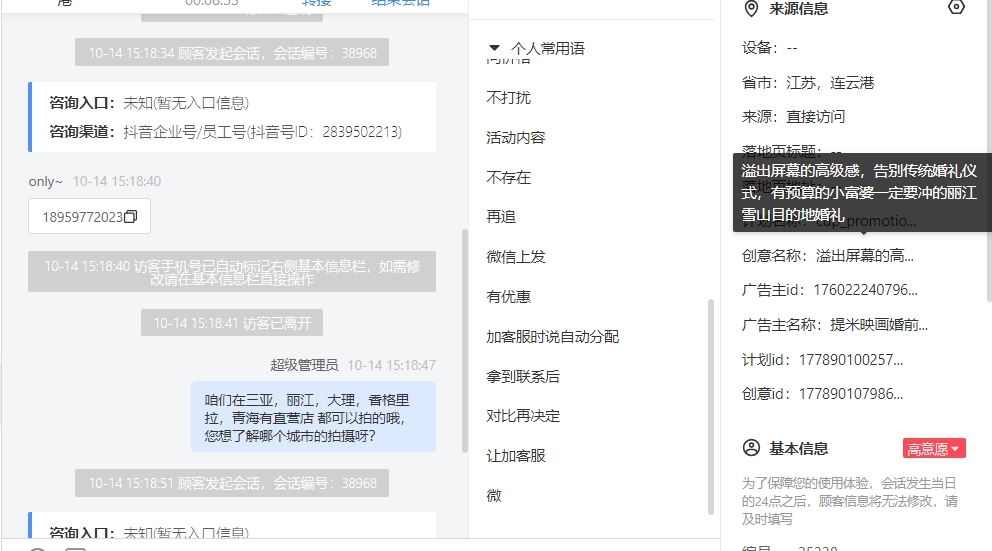992x551 pixels.
Task: Select quick phrase 再追
Action: pos(501,216)
